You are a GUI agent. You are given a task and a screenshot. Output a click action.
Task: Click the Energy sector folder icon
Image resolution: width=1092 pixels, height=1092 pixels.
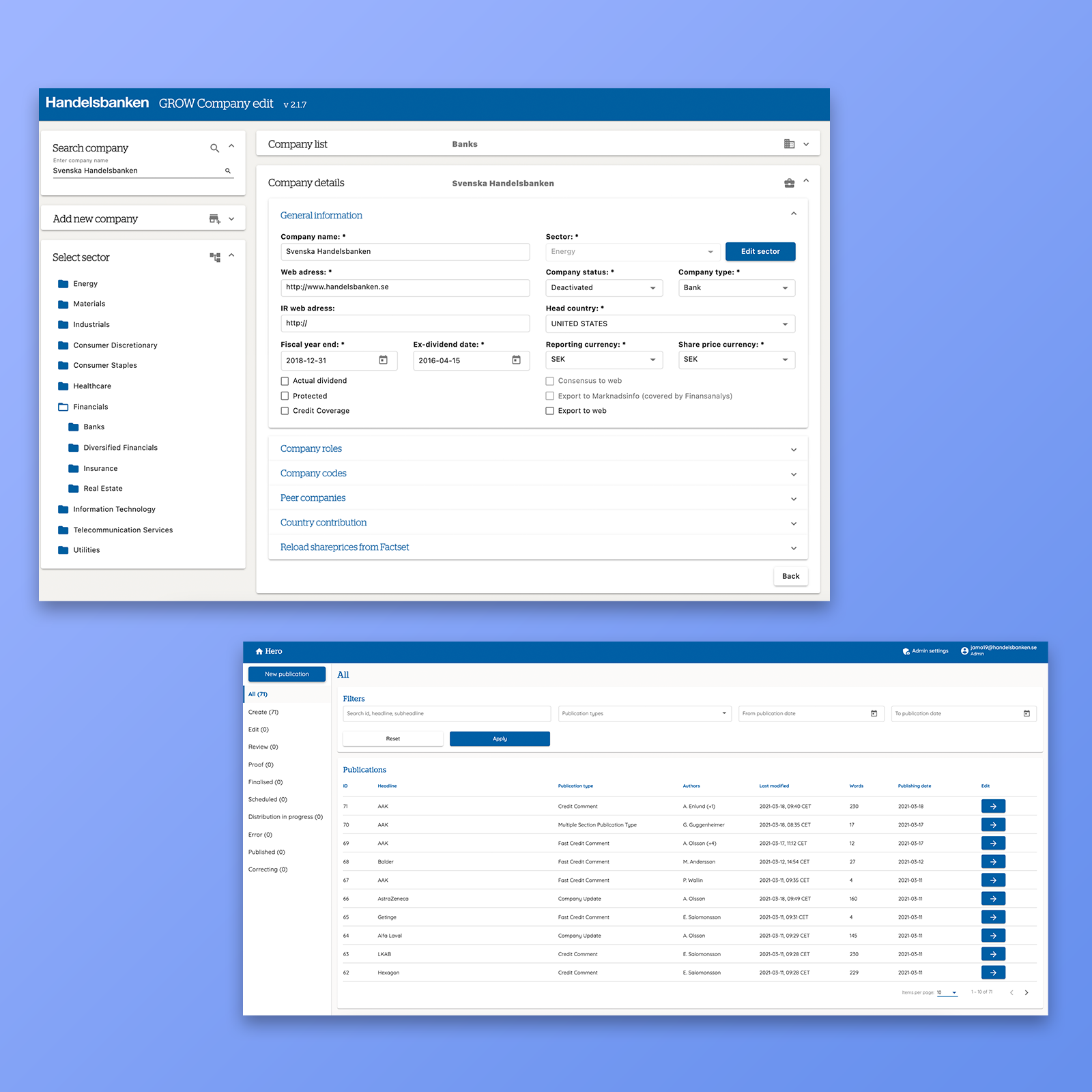63,284
